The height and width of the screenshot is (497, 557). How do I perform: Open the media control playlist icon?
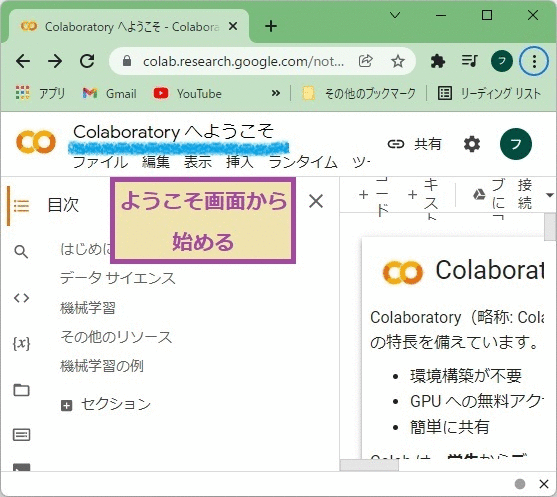click(469, 61)
